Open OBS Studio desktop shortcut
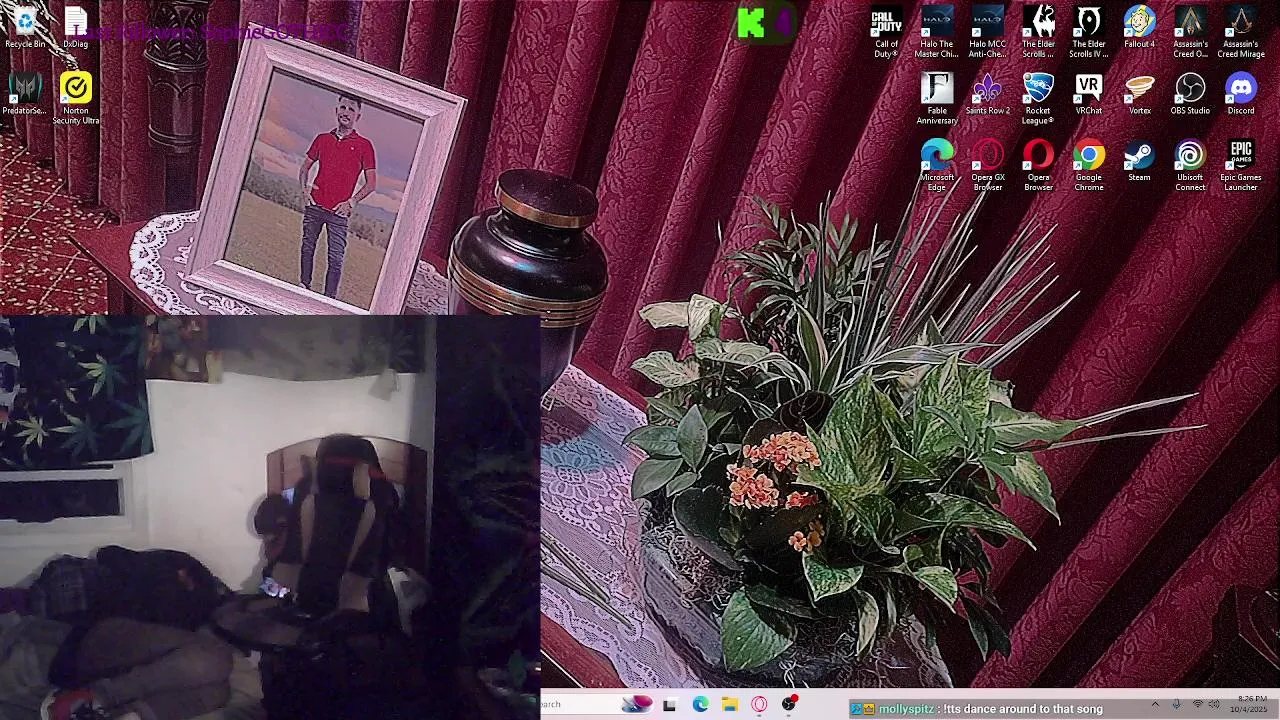The width and height of the screenshot is (1280, 720). point(1190,94)
